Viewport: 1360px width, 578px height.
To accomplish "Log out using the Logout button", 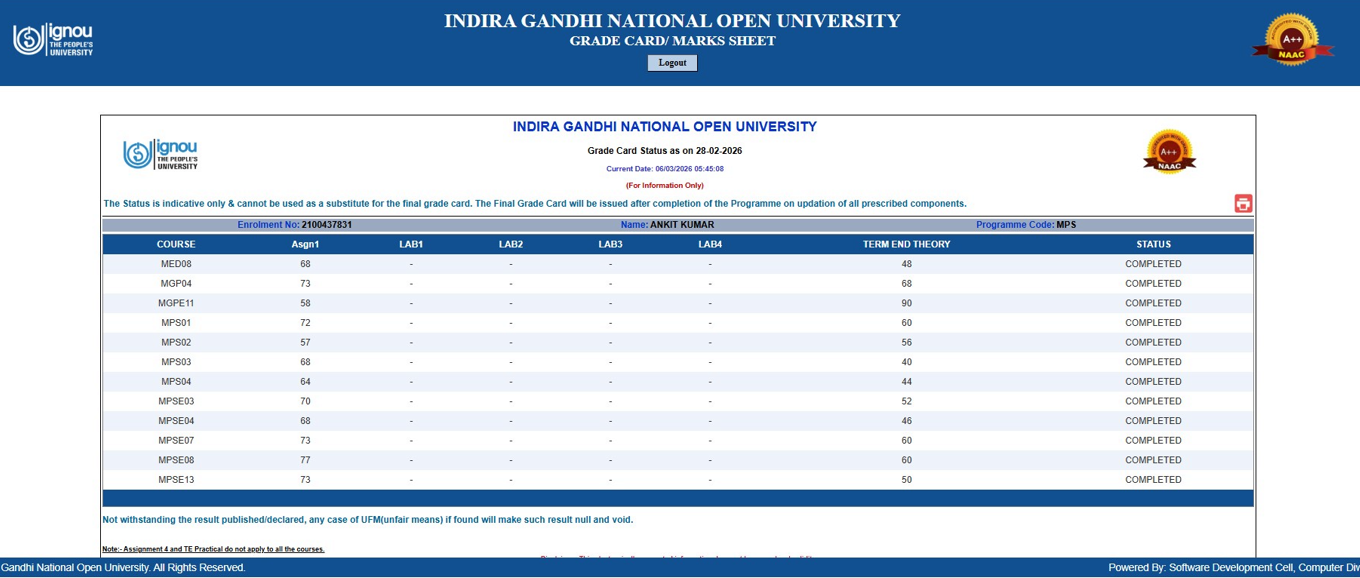I will point(672,63).
